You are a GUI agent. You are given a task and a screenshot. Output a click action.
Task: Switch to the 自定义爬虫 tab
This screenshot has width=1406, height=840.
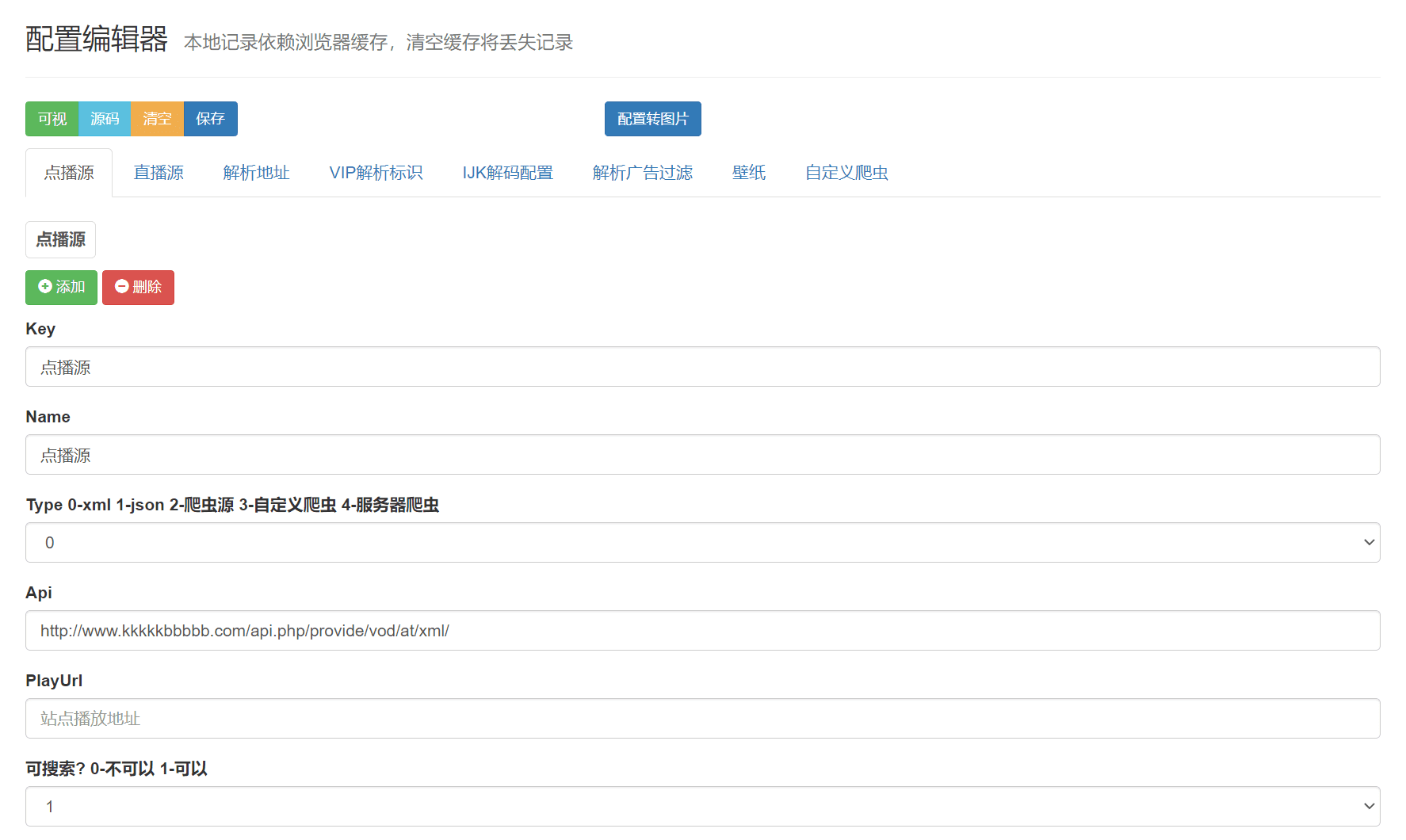click(x=846, y=172)
